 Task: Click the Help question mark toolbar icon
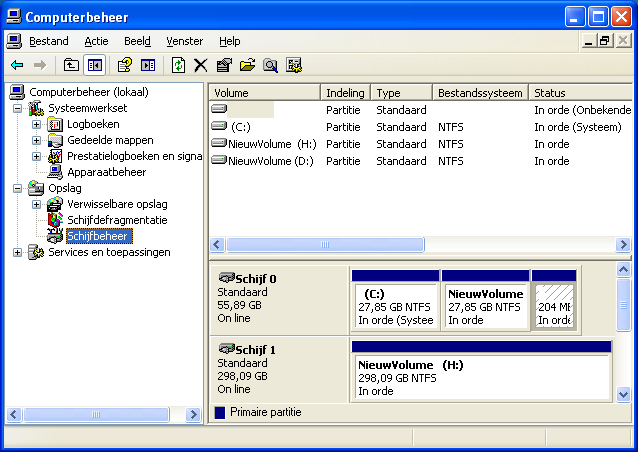click(125, 65)
